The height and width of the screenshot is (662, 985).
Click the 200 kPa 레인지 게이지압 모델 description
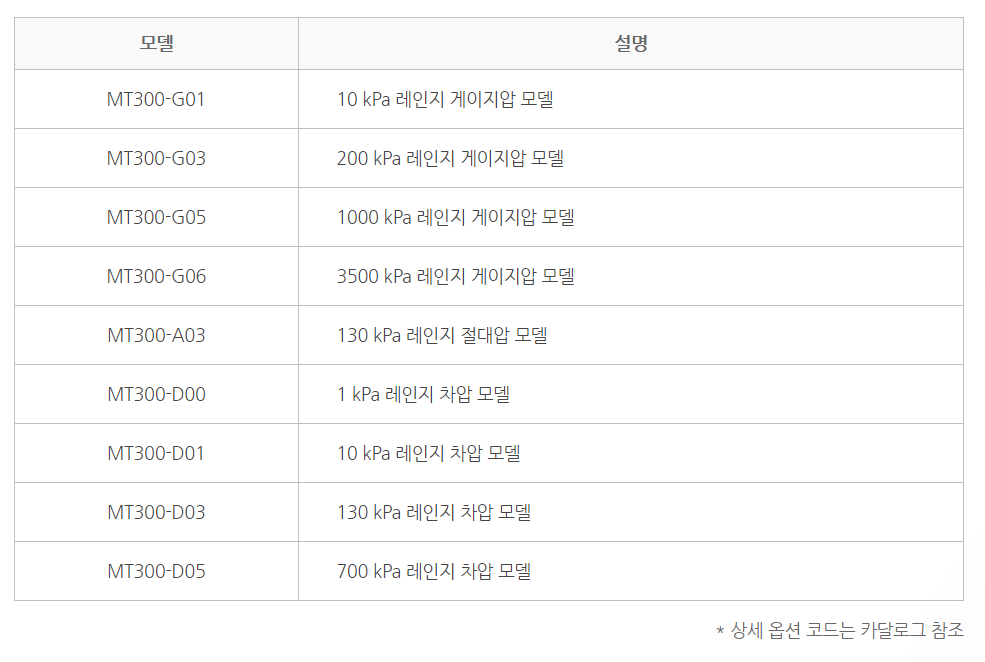coord(450,158)
